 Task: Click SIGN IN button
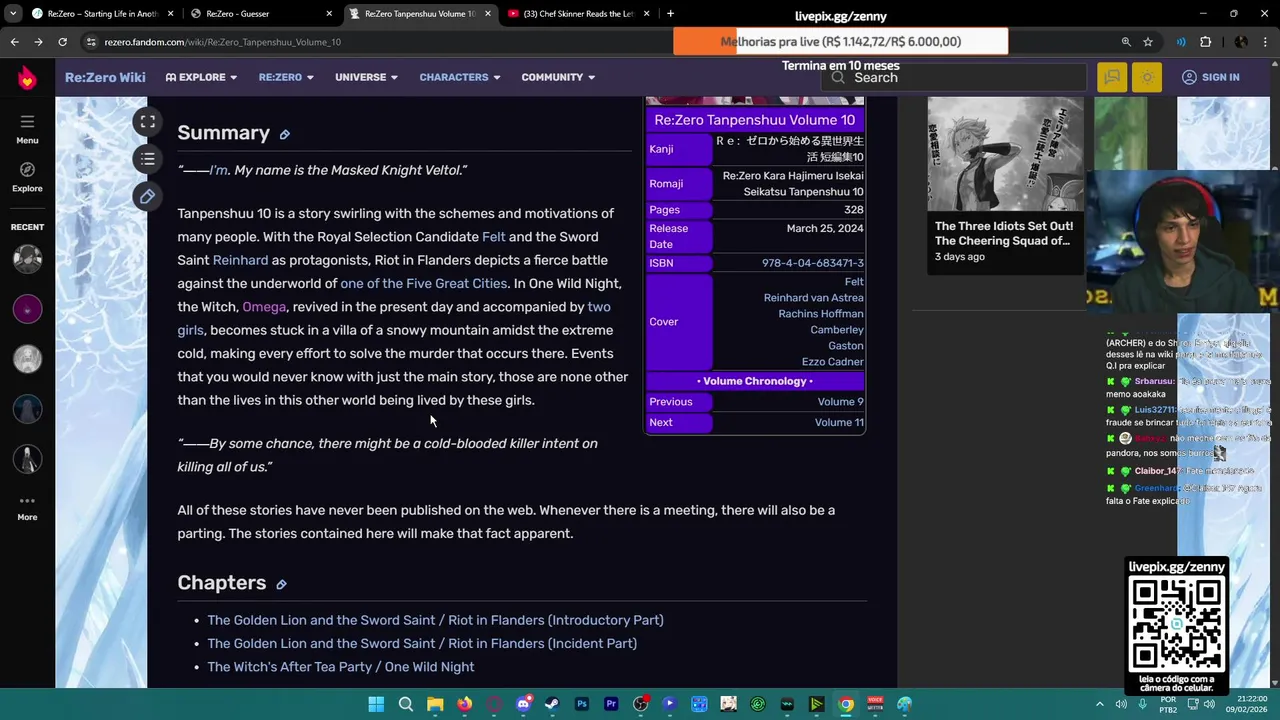pyautogui.click(x=1210, y=77)
